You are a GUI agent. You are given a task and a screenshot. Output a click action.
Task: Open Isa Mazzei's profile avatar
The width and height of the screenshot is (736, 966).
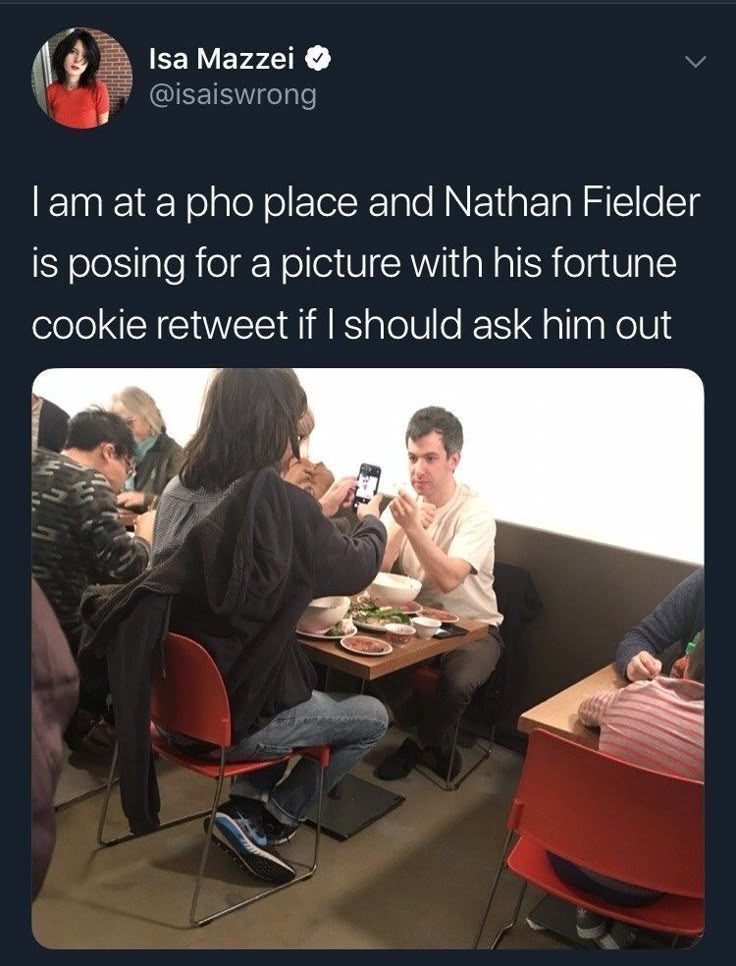point(82,78)
